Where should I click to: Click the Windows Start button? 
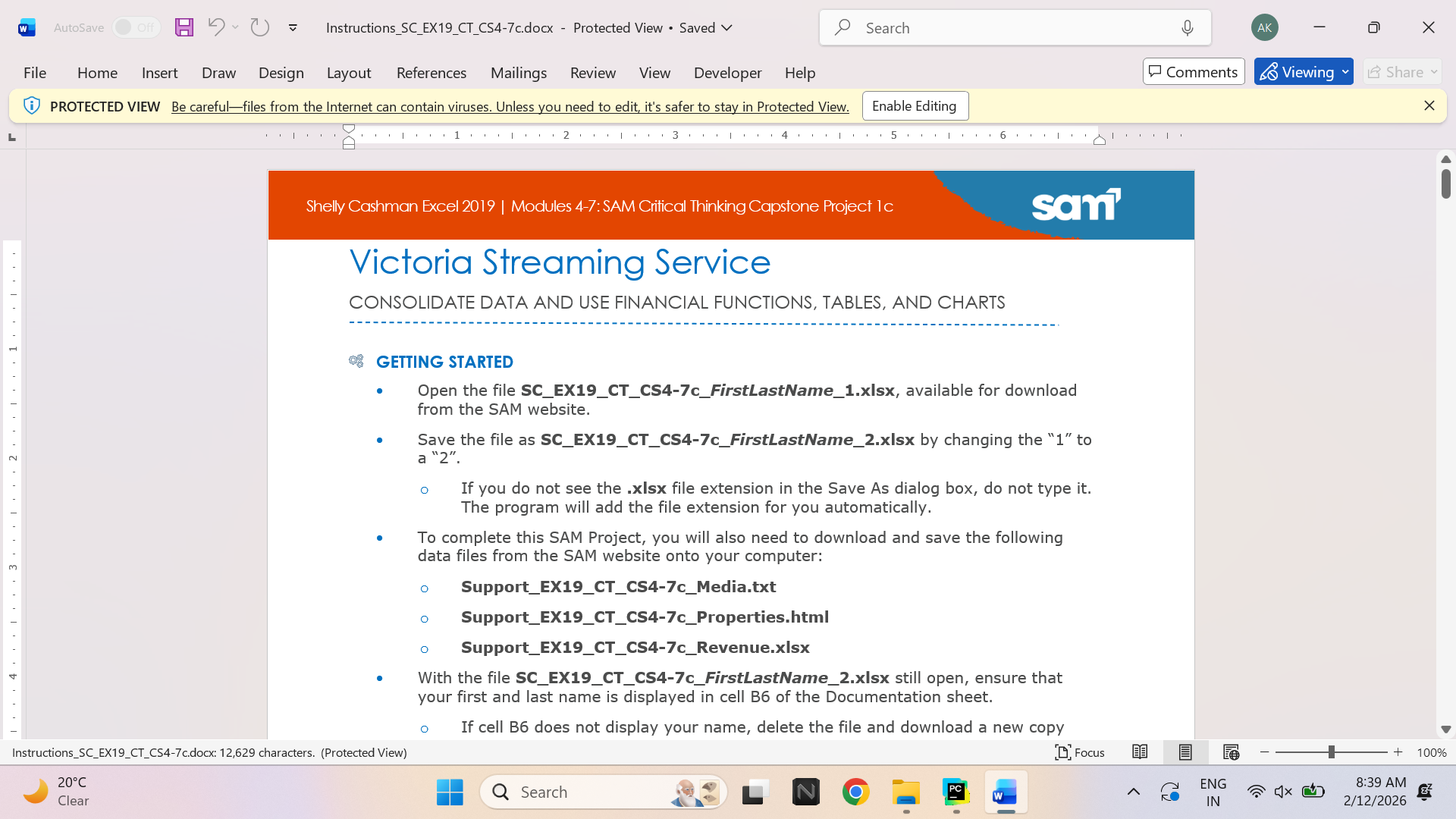[x=450, y=792]
